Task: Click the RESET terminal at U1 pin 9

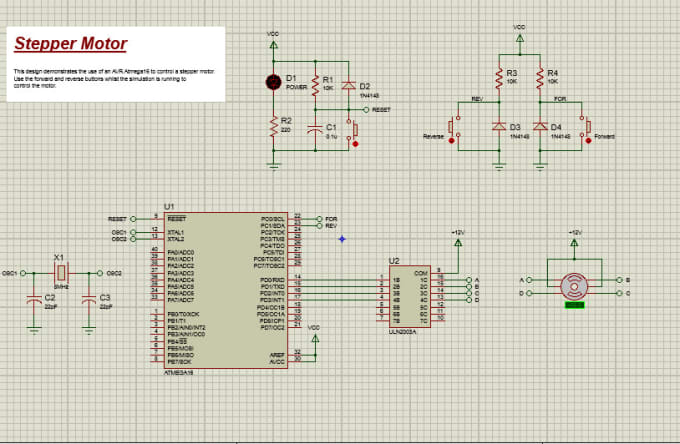Action: tap(133, 219)
